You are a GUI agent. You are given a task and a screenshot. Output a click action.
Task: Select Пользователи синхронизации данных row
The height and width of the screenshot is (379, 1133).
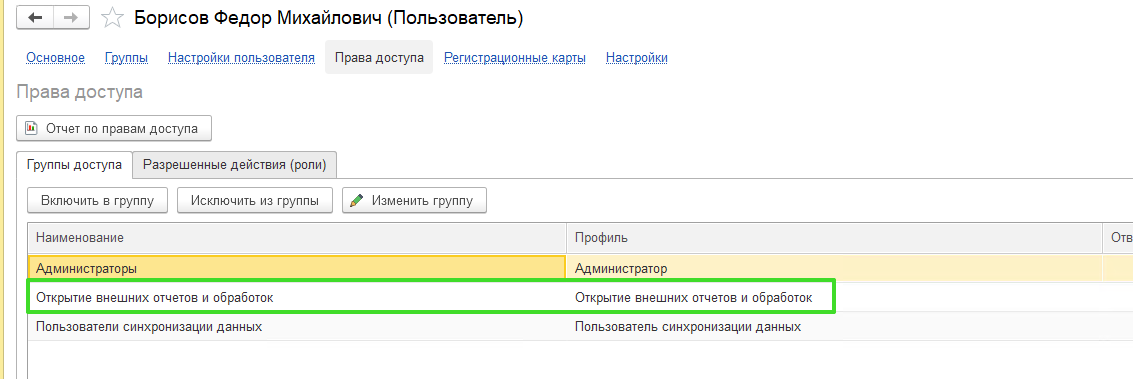580,326
